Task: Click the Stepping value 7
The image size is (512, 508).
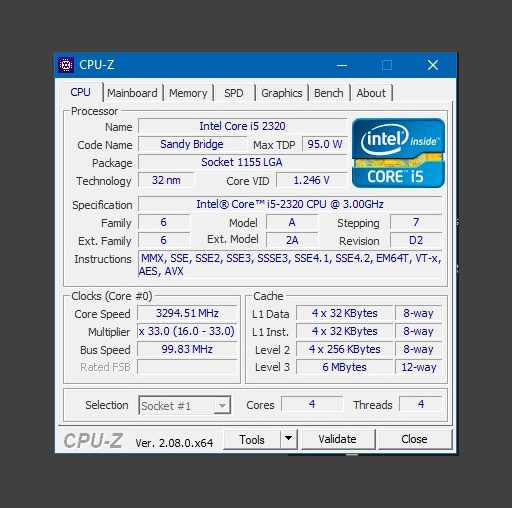Action: [x=416, y=222]
